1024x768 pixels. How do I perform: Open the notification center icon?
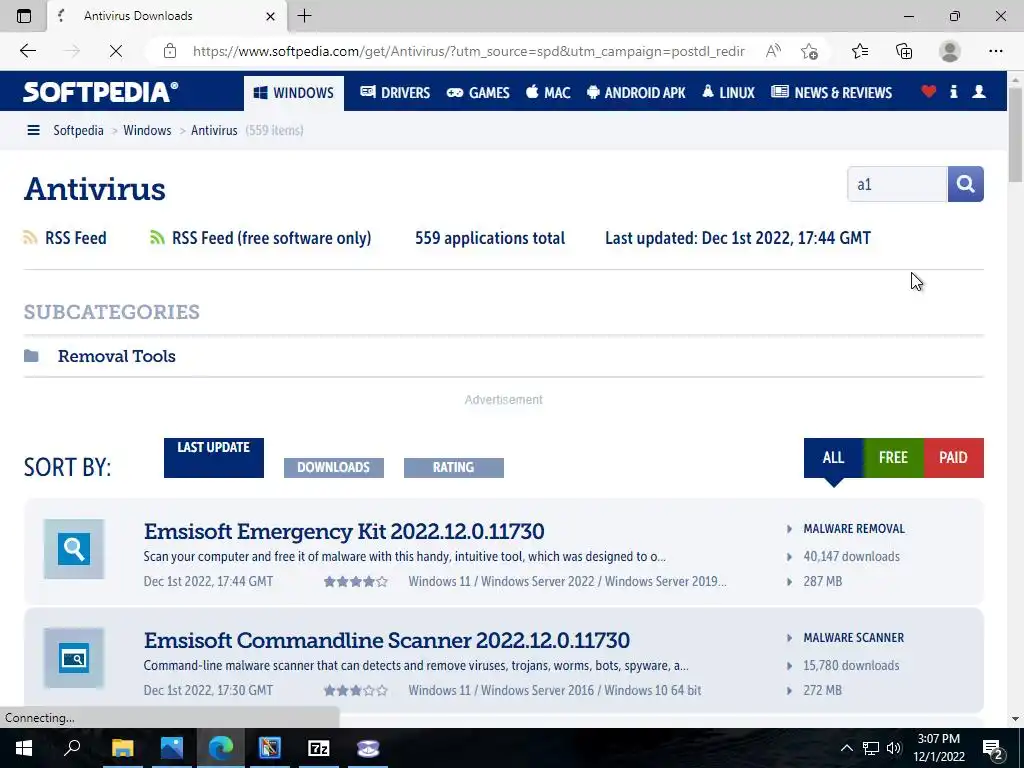[x=993, y=748]
